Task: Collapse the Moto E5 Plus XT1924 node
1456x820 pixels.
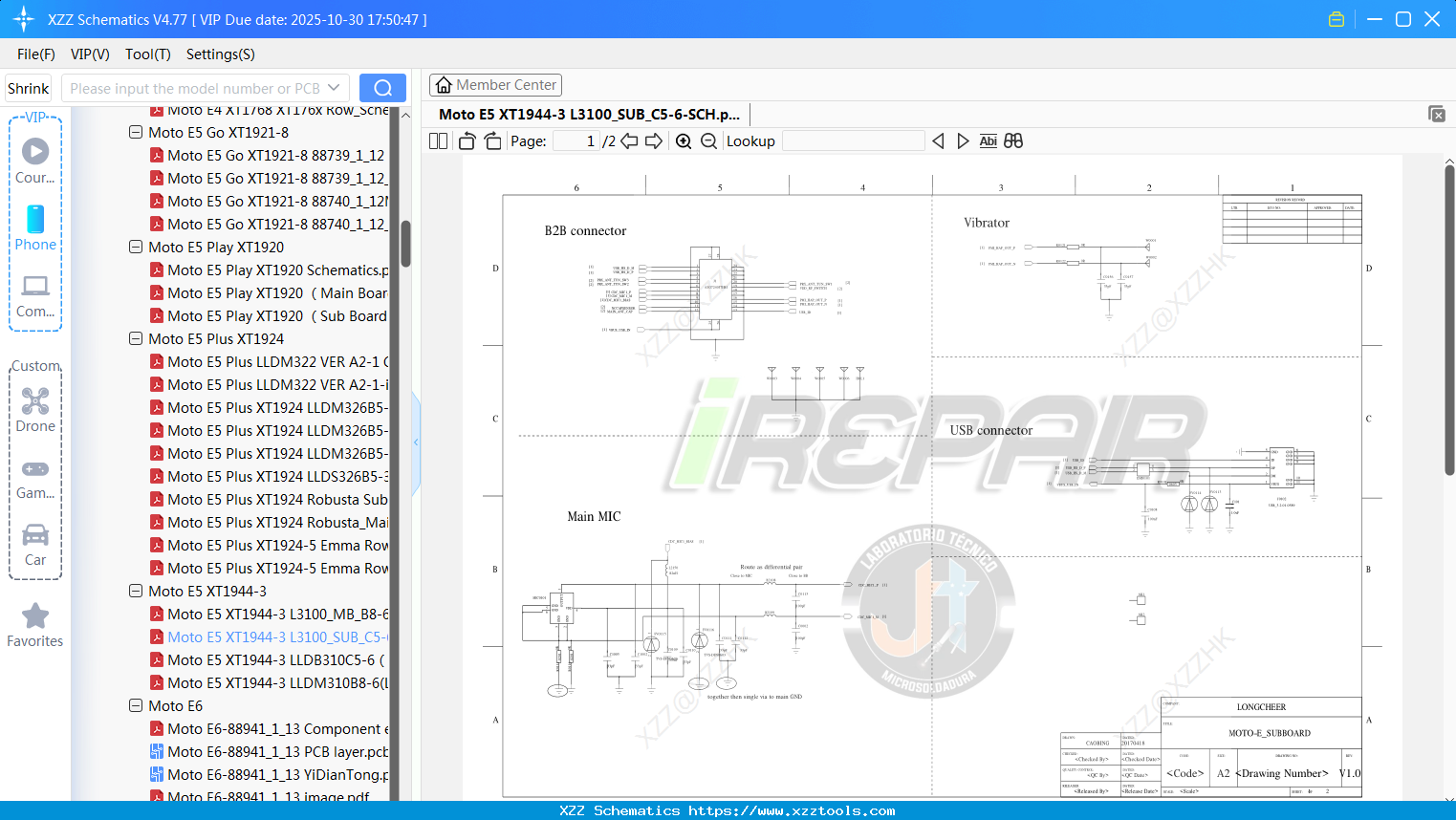Action: pyautogui.click(x=135, y=338)
